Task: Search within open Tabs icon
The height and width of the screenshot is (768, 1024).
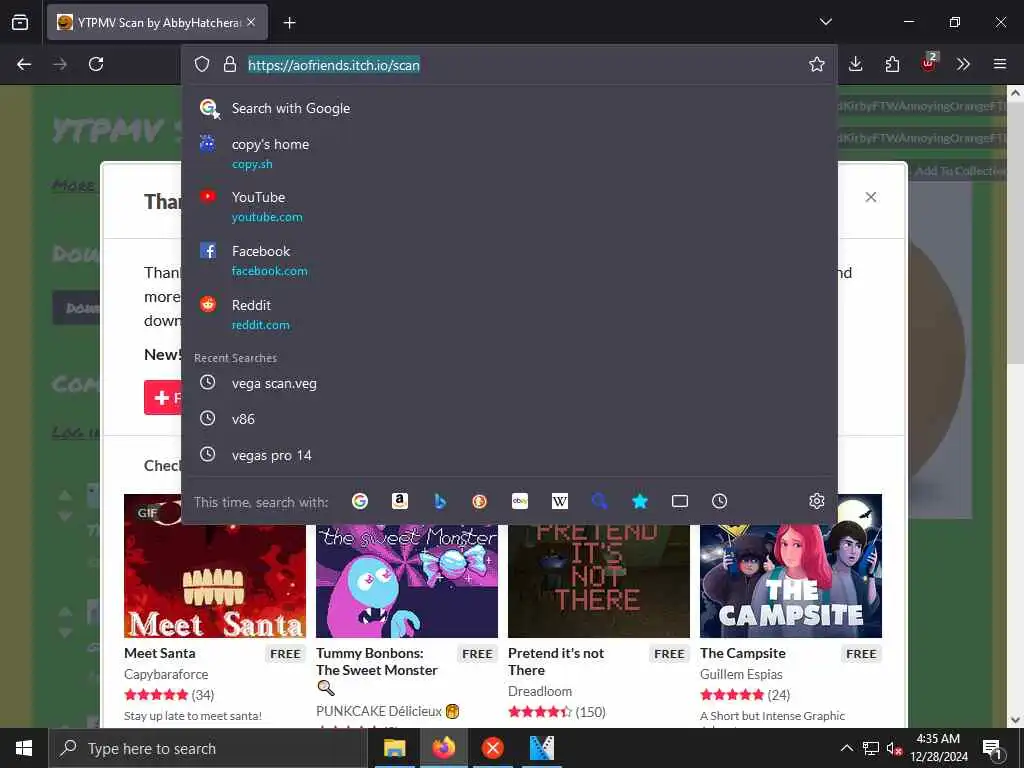Action: pyautogui.click(x=680, y=501)
